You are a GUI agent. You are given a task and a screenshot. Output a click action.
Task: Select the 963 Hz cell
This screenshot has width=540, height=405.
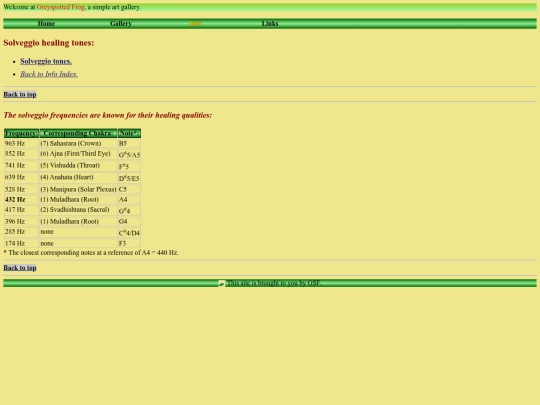click(x=21, y=143)
